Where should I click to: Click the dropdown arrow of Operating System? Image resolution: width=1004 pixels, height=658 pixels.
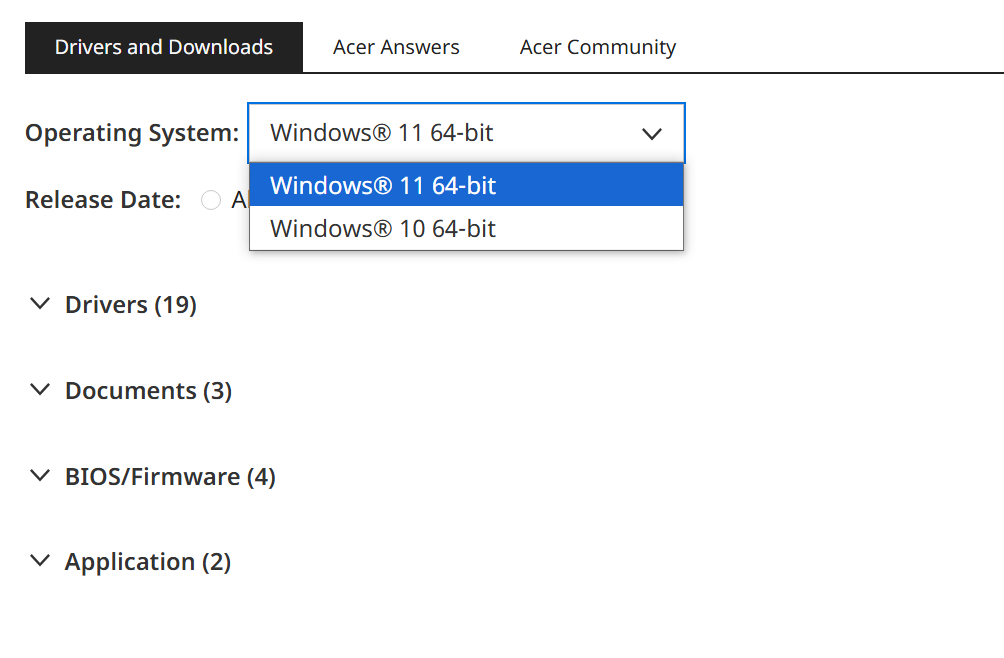click(652, 134)
